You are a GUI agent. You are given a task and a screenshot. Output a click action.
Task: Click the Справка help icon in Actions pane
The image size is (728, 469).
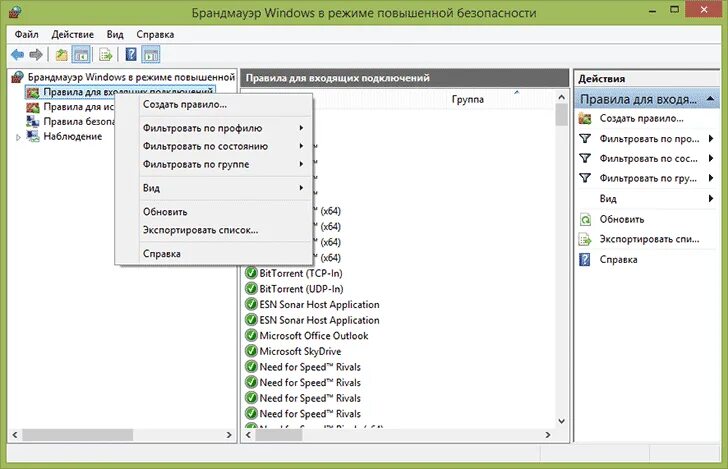click(585, 260)
